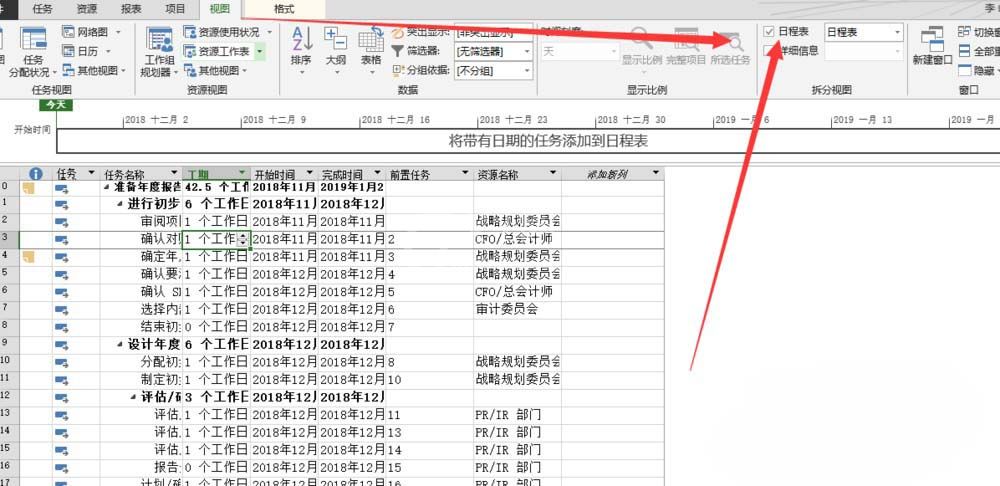
Task: Open the 任务分配状况 view button
Action: [x=33, y=52]
